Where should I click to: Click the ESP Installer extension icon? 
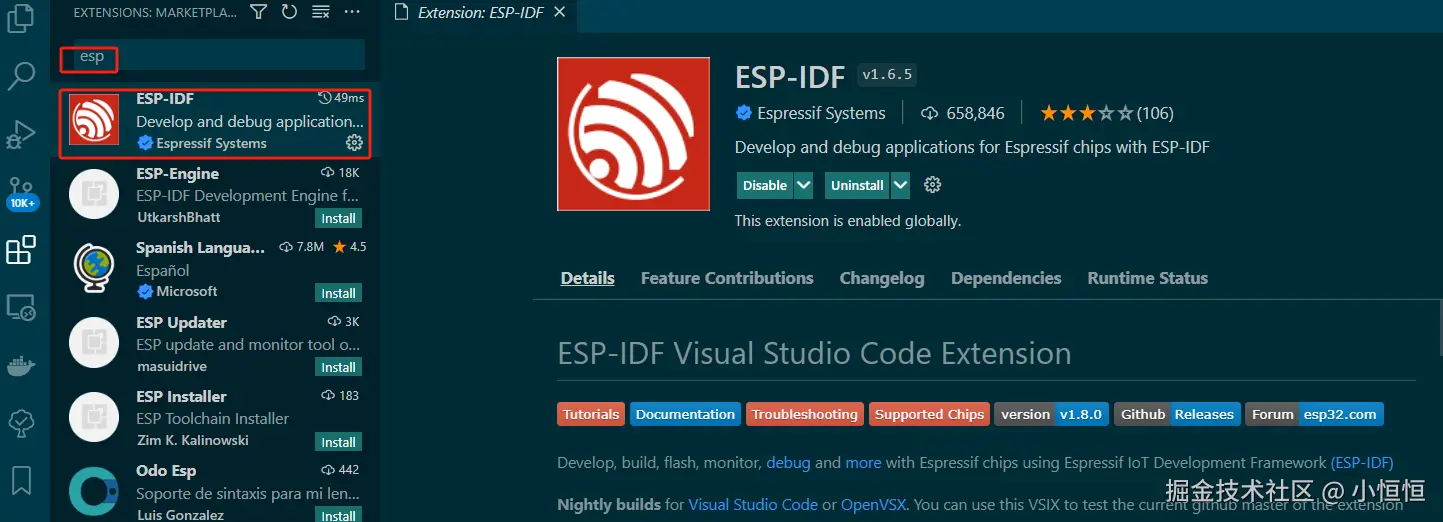click(x=94, y=417)
